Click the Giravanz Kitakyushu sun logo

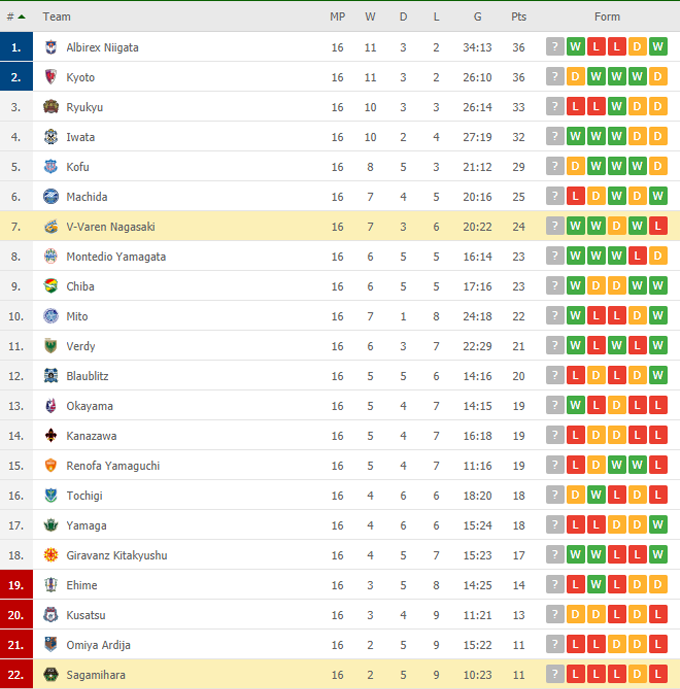pos(51,556)
